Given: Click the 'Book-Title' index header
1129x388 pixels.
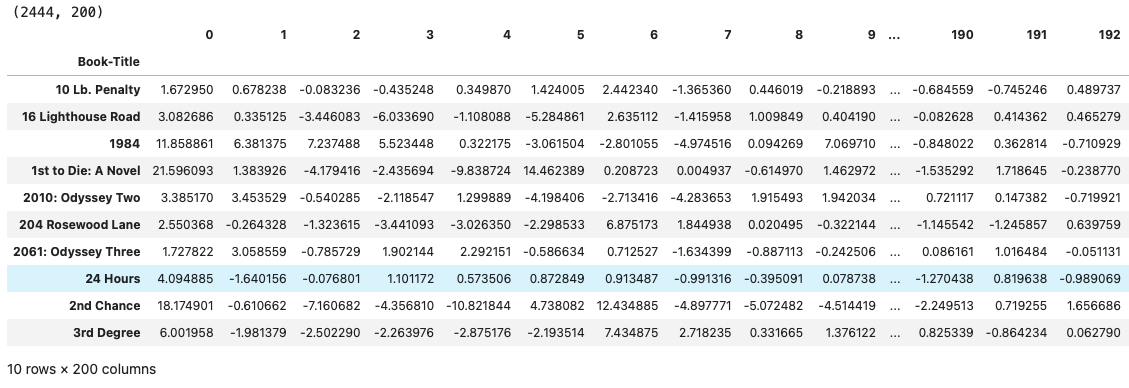Looking at the screenshot, I should pyautogui.click(x=109, y=62).
